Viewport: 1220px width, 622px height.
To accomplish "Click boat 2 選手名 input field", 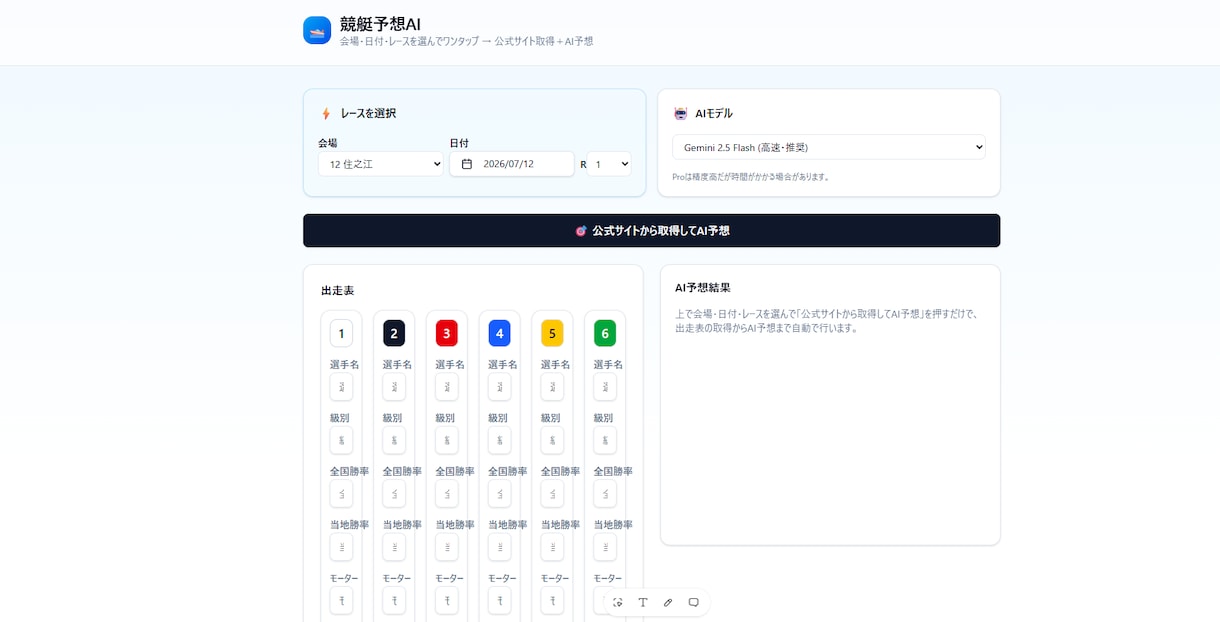I will point(394,387).
